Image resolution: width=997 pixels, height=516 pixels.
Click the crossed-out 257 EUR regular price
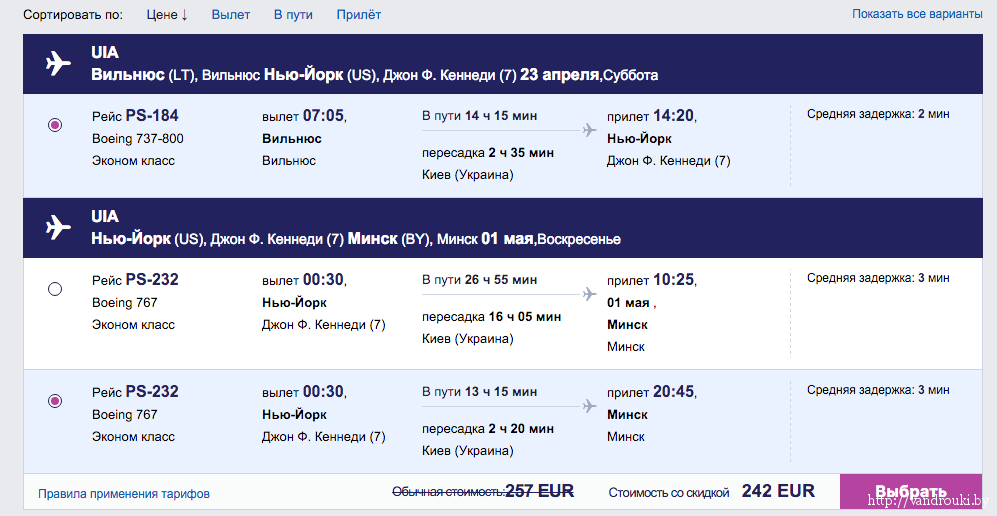539,491
